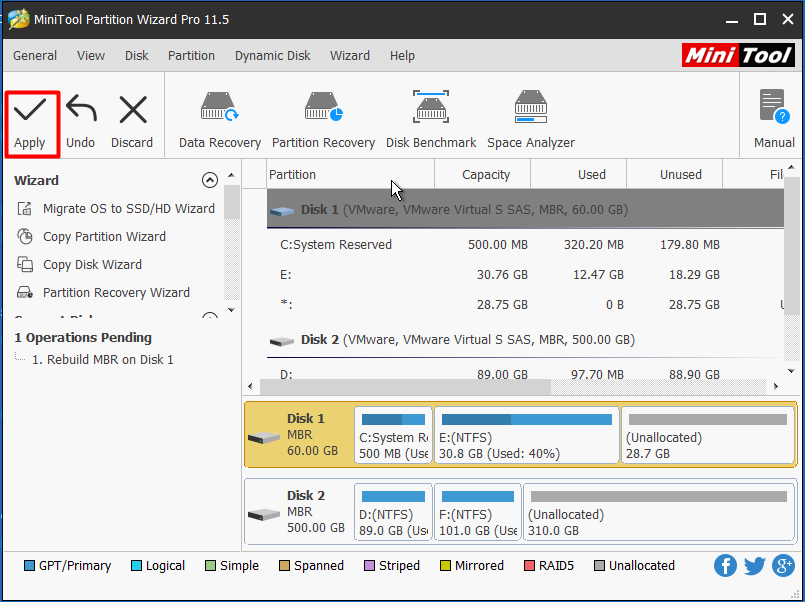Open MiniTool Google Plus icon
This screenshot has width=805, height=602.
[783, 566]
